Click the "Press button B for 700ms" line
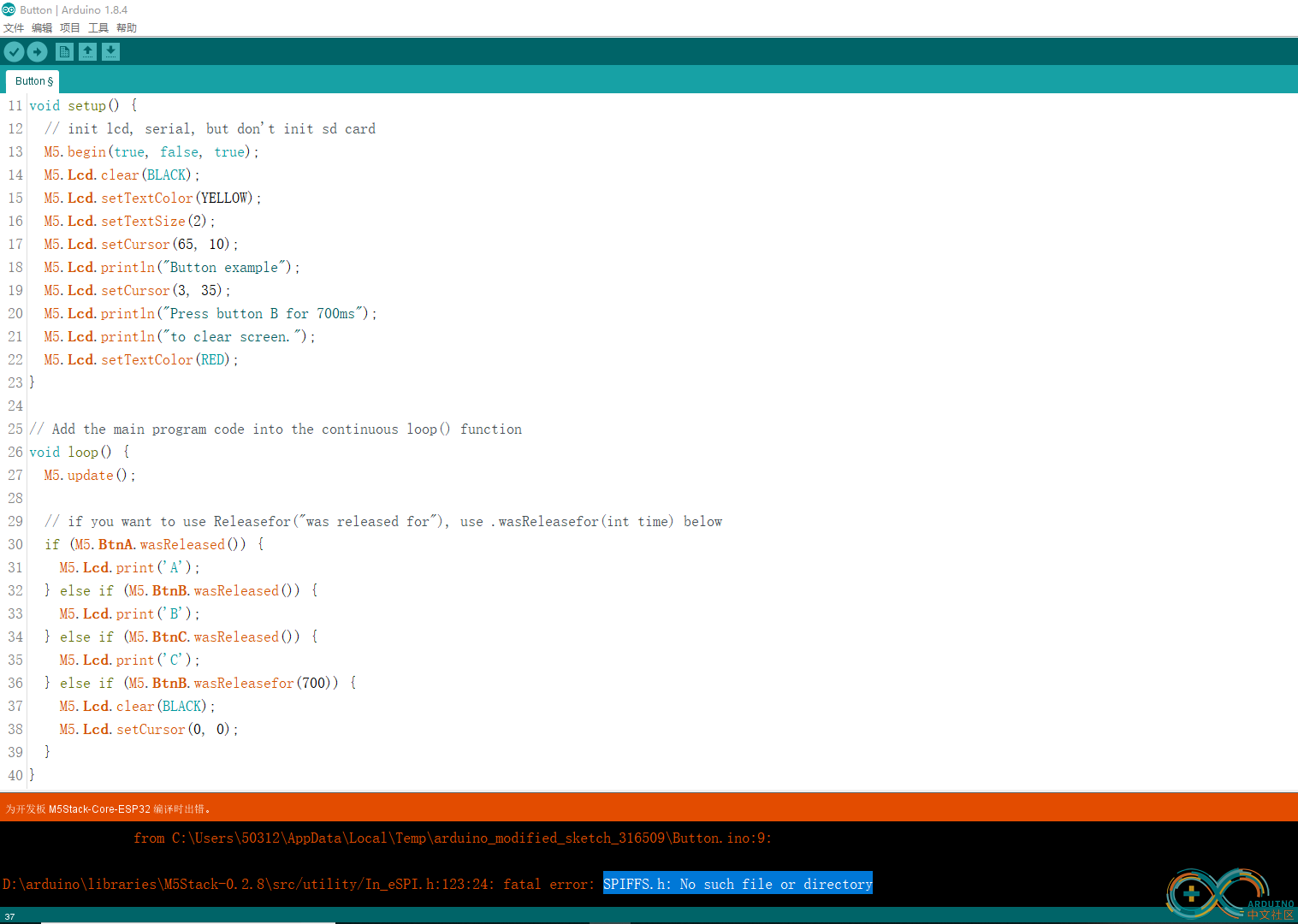This screenshot has height=924, width=1298. [210, 313]
